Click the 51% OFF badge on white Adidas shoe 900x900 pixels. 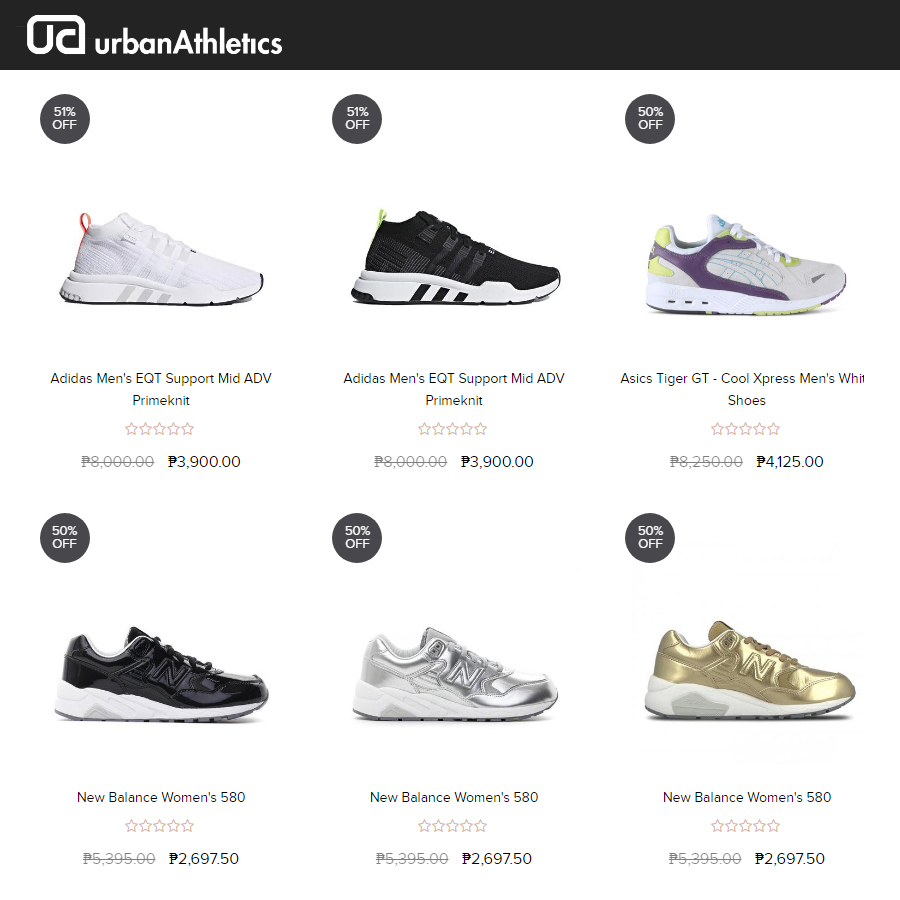(65, 119)
